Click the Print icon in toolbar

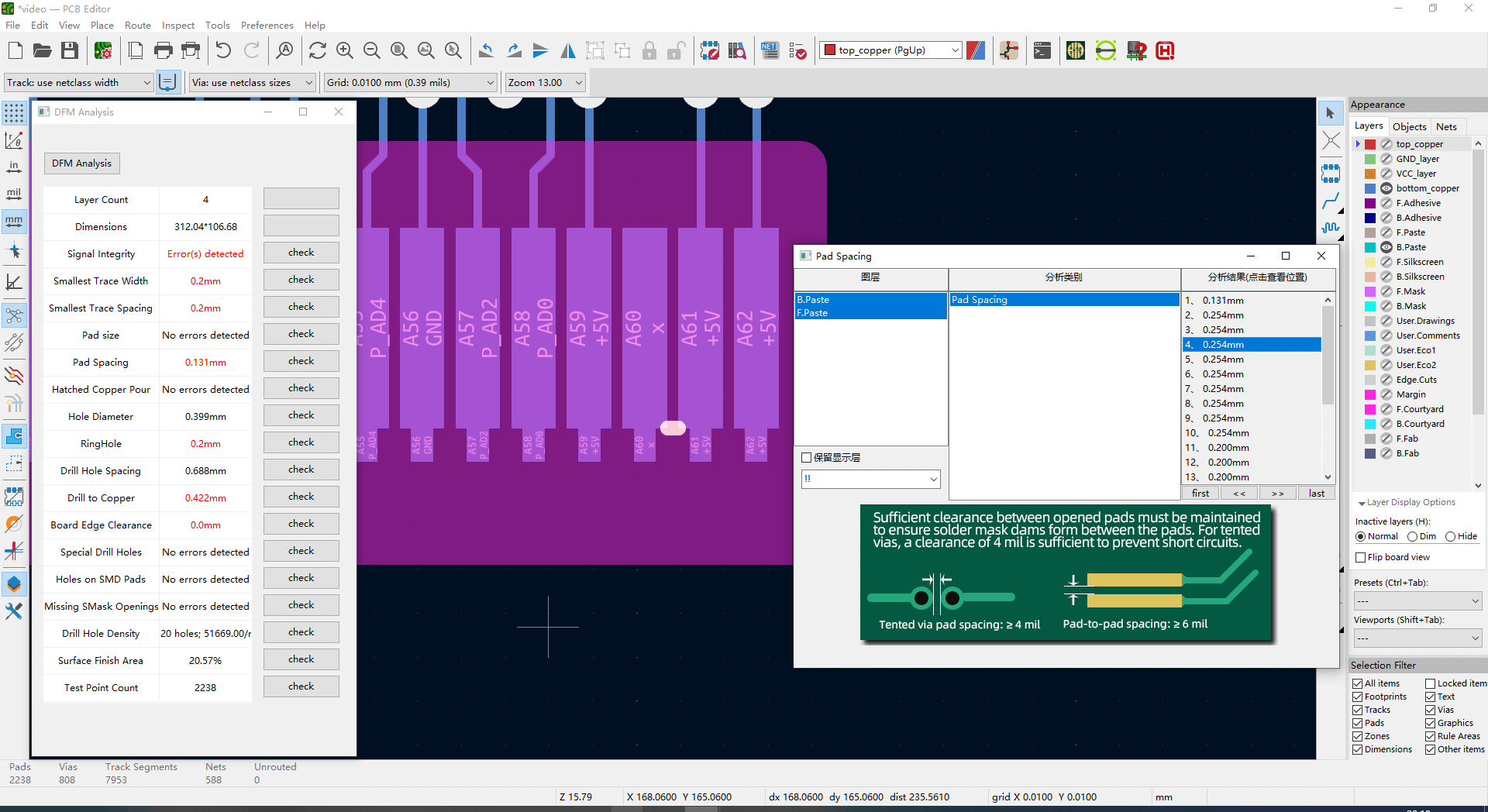click(164, 51)
